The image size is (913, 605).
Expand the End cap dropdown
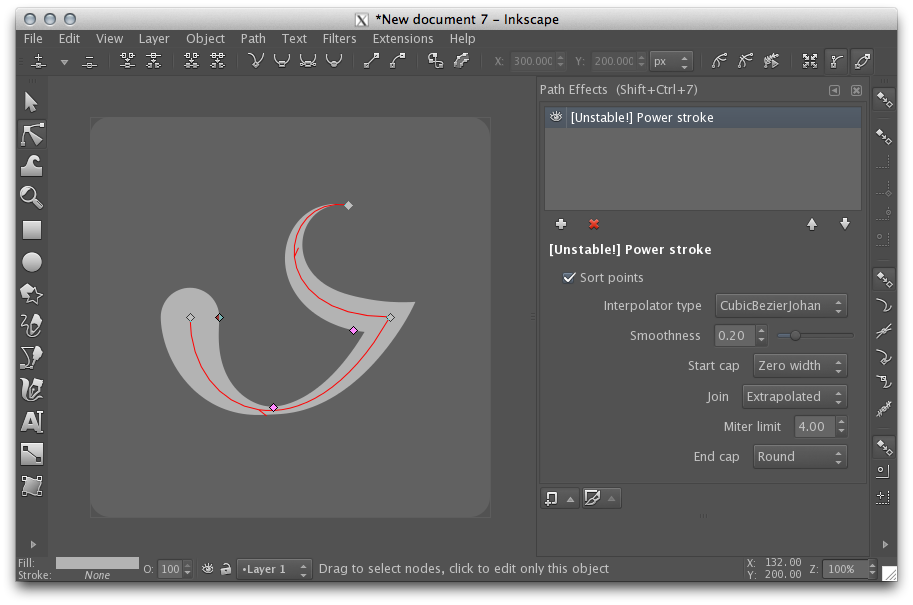800,457
